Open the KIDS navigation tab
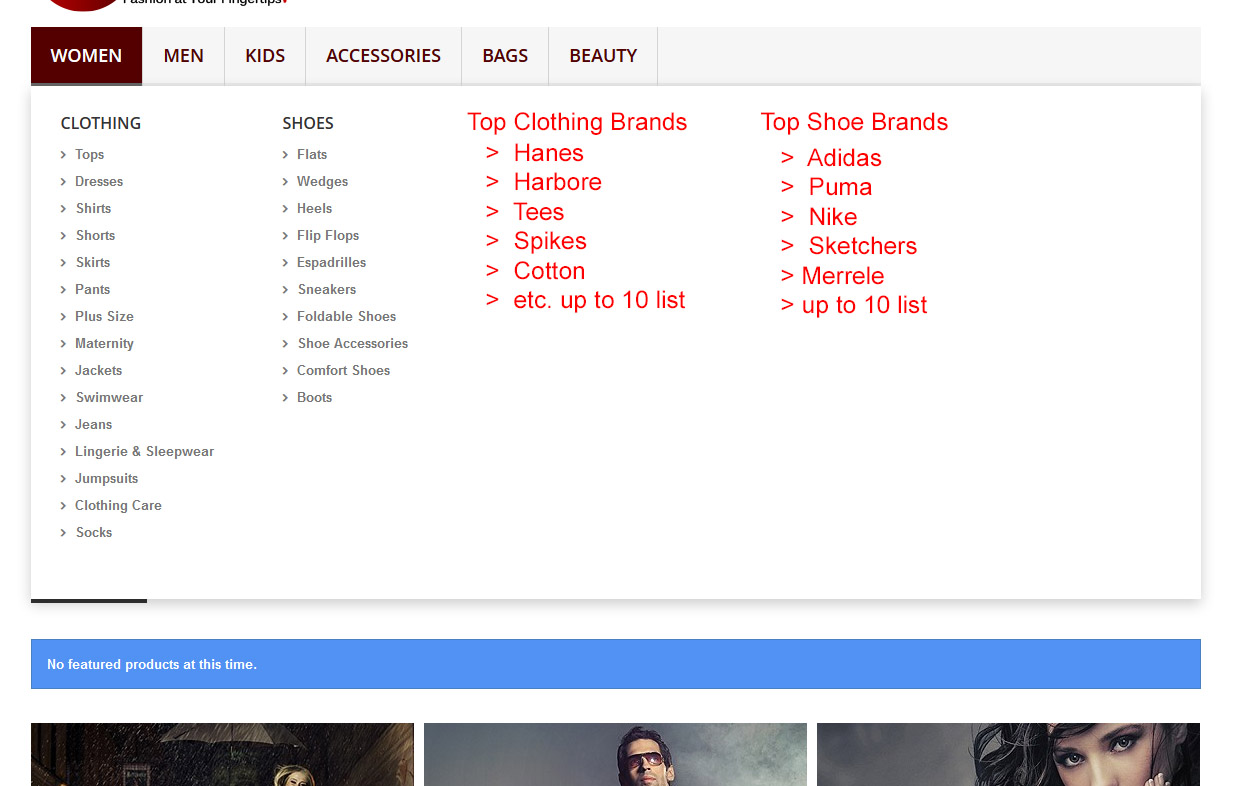The image size is (1252, 786). [x=265, y=56]
